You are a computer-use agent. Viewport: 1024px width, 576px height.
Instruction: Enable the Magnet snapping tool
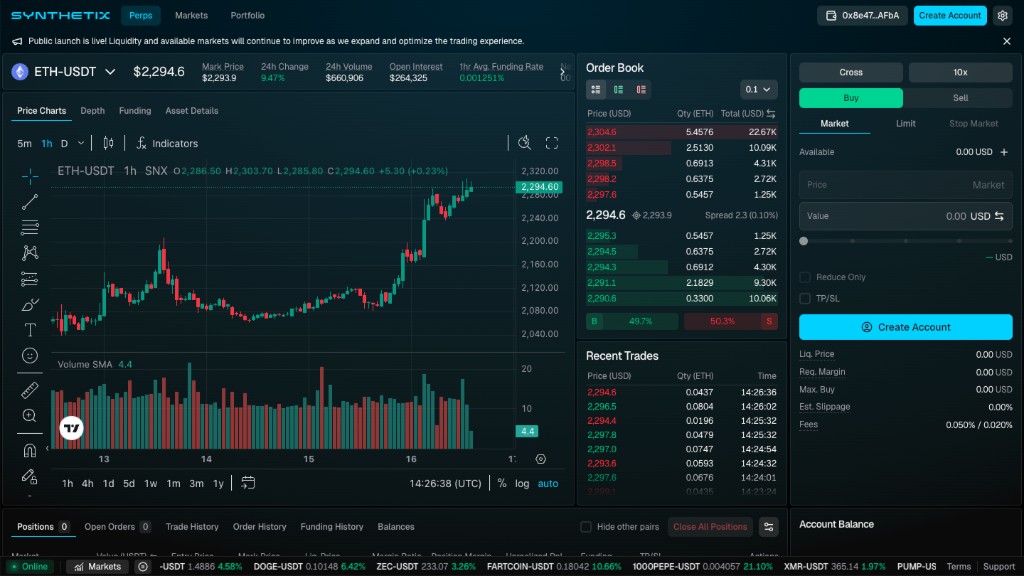29,450
